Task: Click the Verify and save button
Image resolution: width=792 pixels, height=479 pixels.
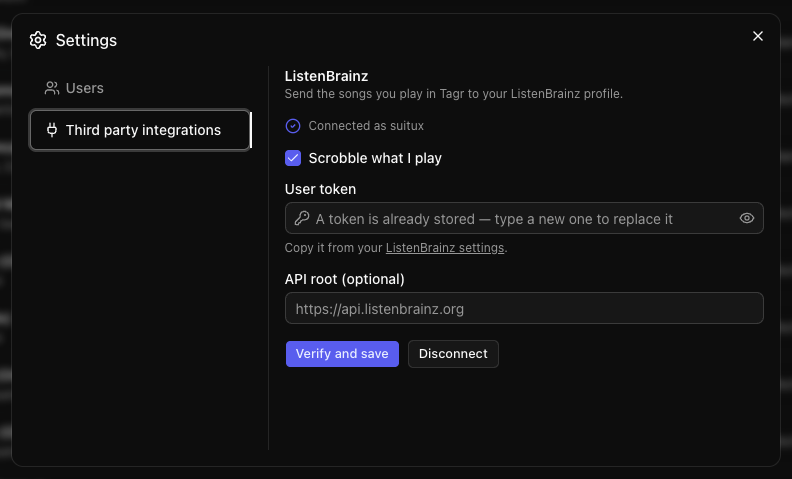Action: (342, 354)
